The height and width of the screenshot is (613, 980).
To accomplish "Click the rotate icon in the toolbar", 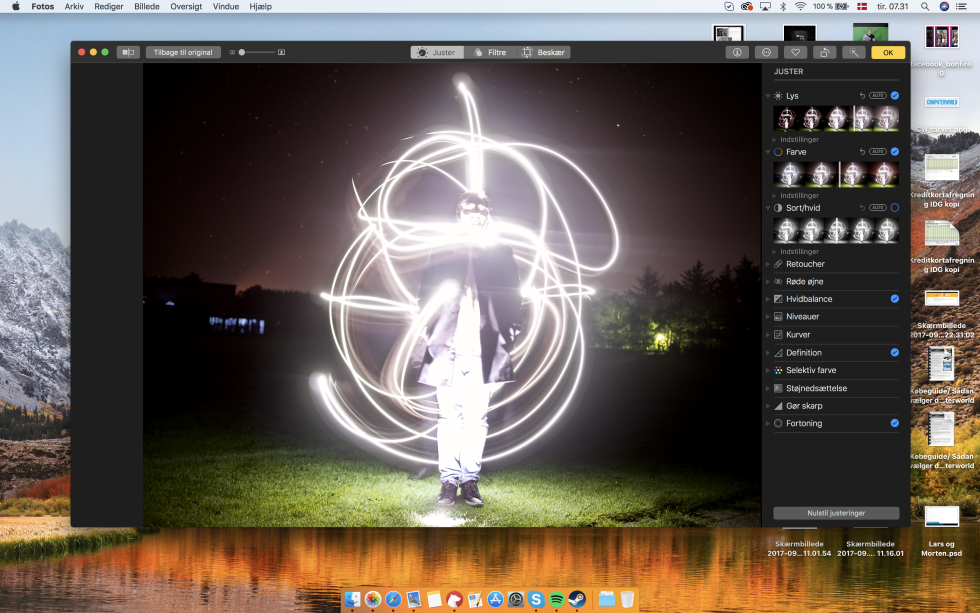I will pos(824,52).
